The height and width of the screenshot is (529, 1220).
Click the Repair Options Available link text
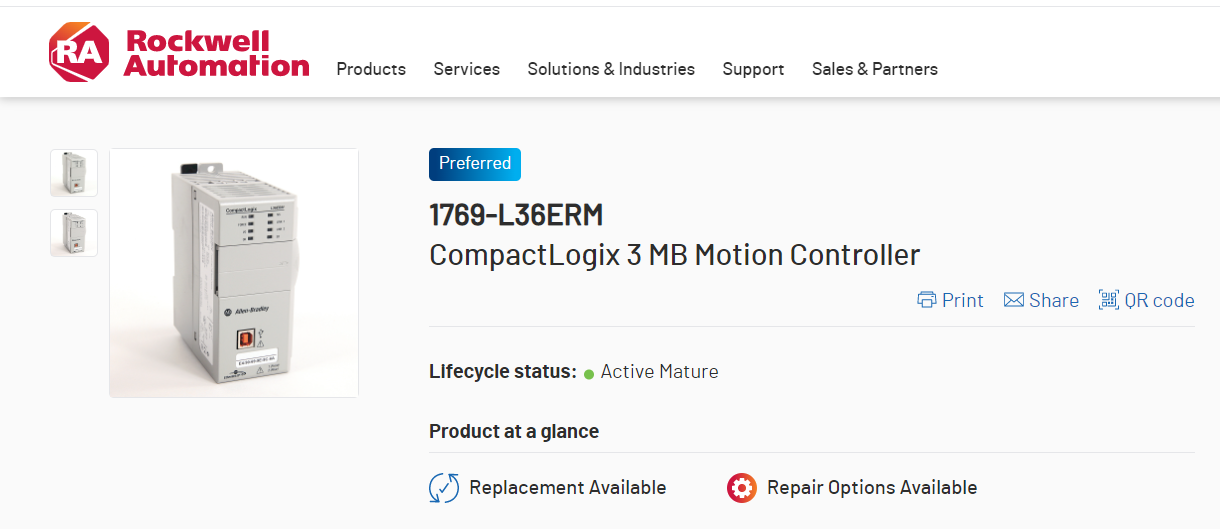point(872,488)
